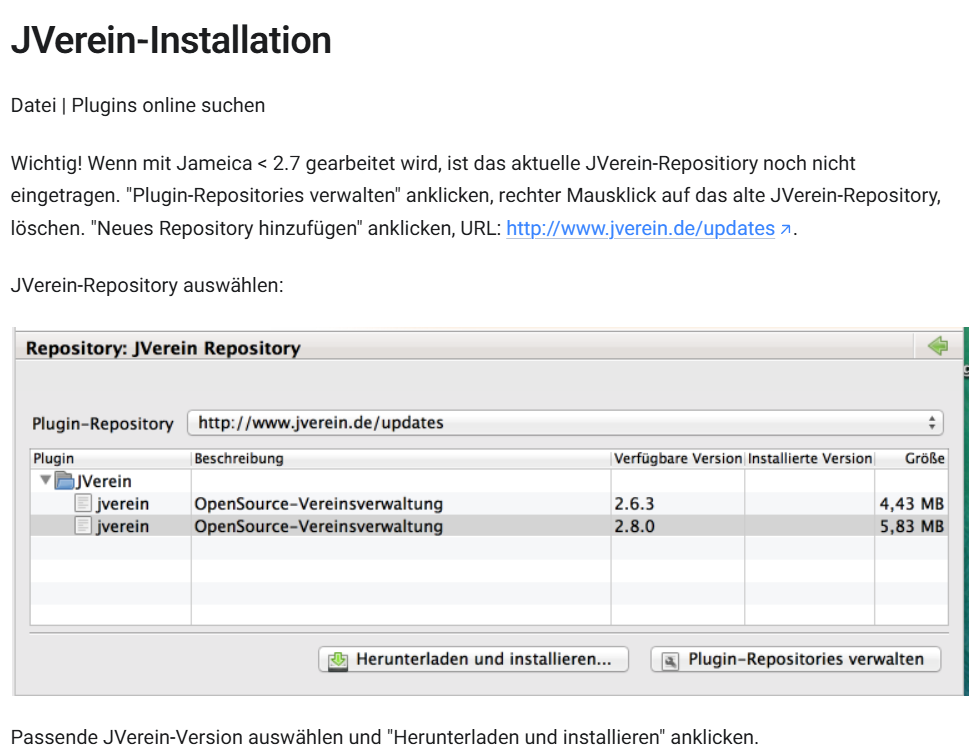The width and height of the screenshot is (979, 756).
Task: Select the 2.8.0 version number cell
Action: point(635,526)
